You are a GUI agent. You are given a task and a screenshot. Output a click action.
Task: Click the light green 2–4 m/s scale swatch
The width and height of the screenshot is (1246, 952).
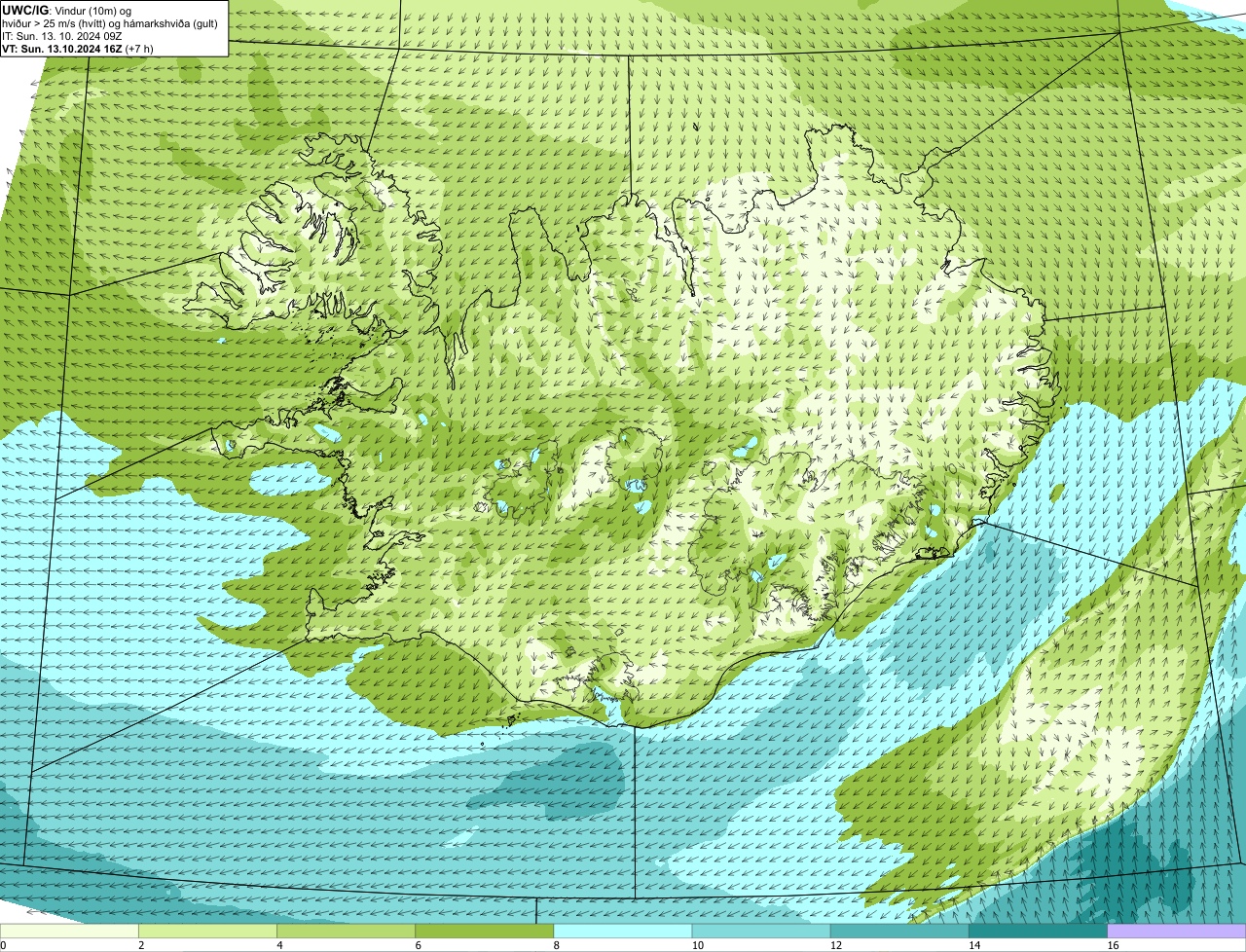(x=208, y=932)
